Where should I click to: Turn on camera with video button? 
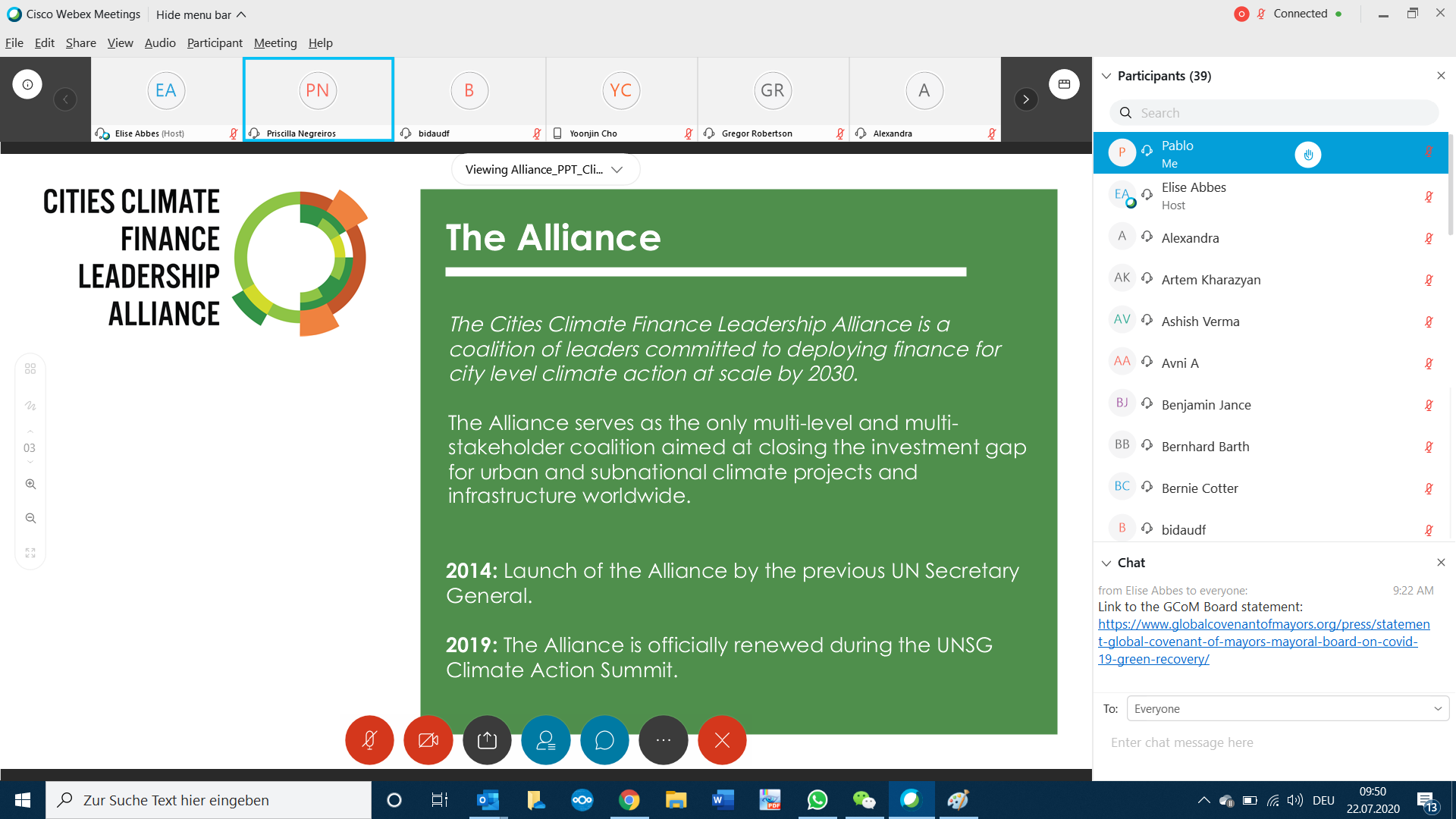tap(428, 740)
